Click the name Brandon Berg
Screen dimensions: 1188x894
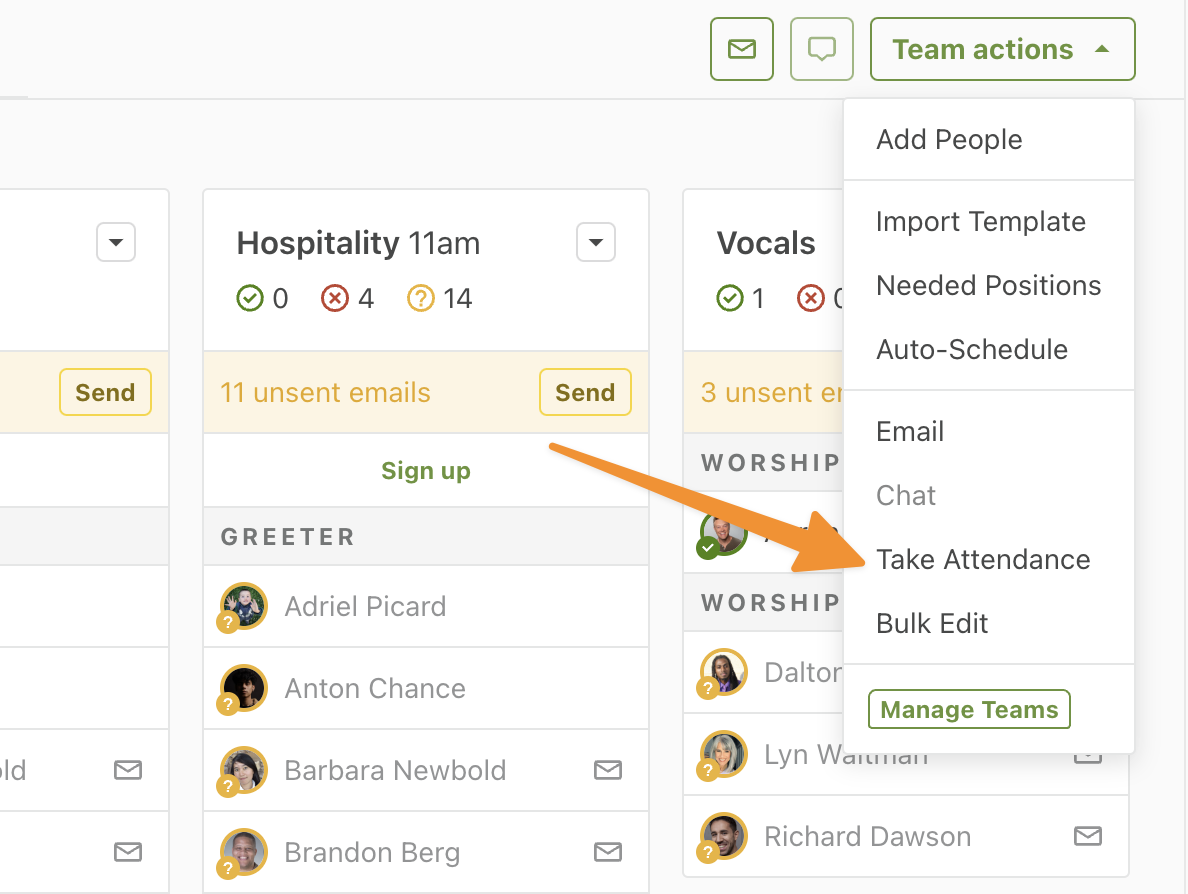pyautogui.click(x=372, y=852)
